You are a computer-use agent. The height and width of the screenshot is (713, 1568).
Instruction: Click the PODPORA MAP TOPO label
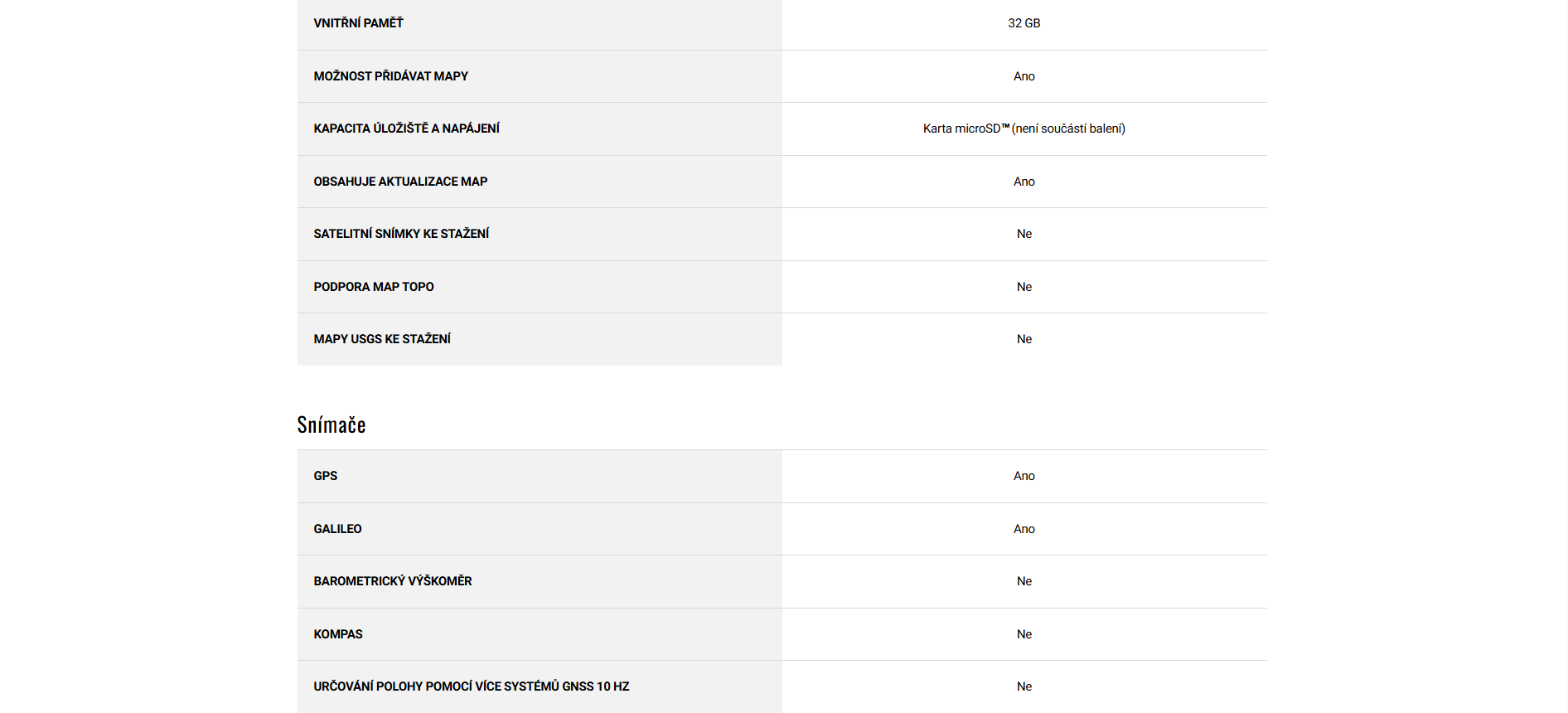point(374,287)
